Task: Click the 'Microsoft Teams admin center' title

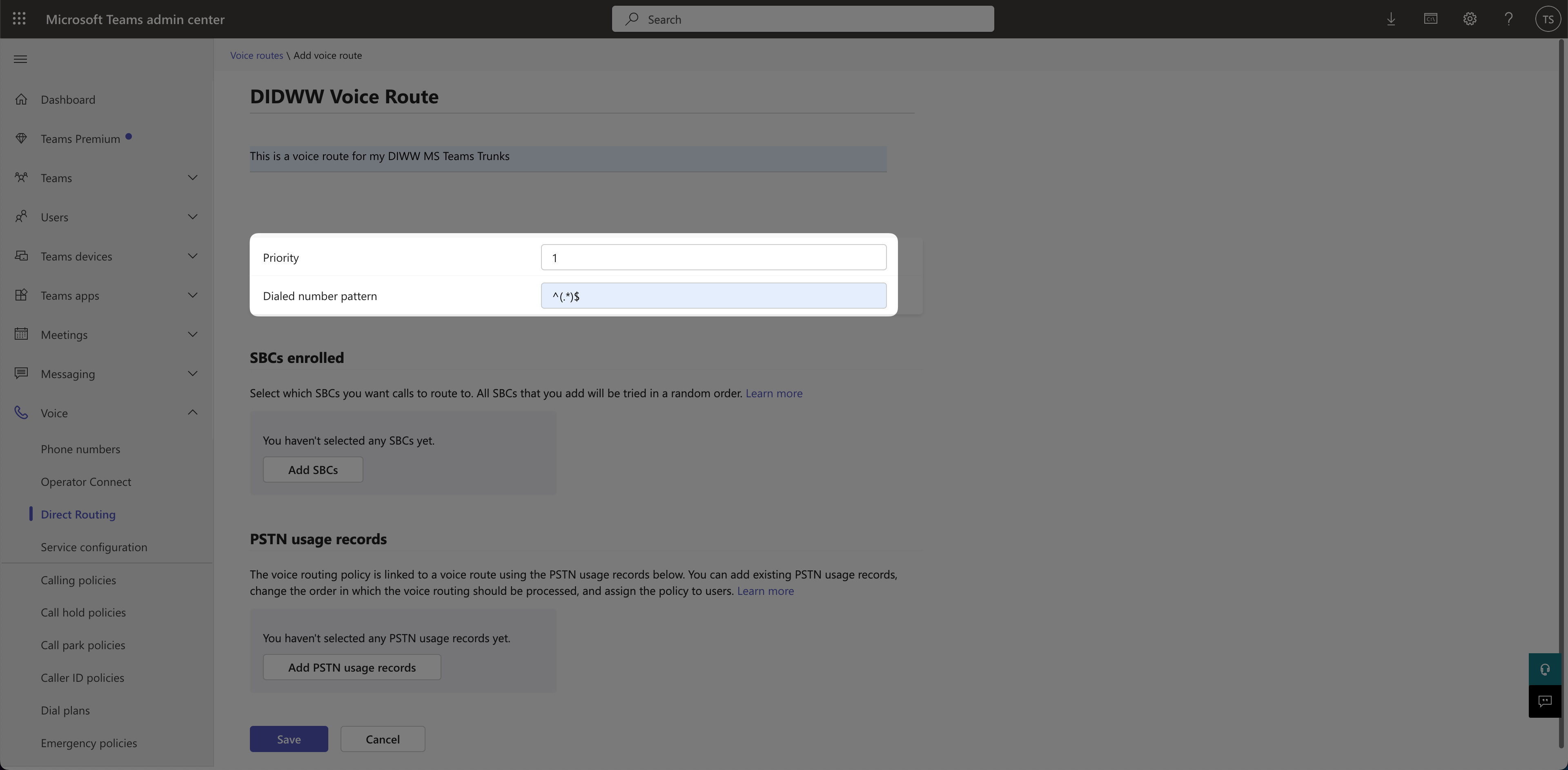Action: 135,20
